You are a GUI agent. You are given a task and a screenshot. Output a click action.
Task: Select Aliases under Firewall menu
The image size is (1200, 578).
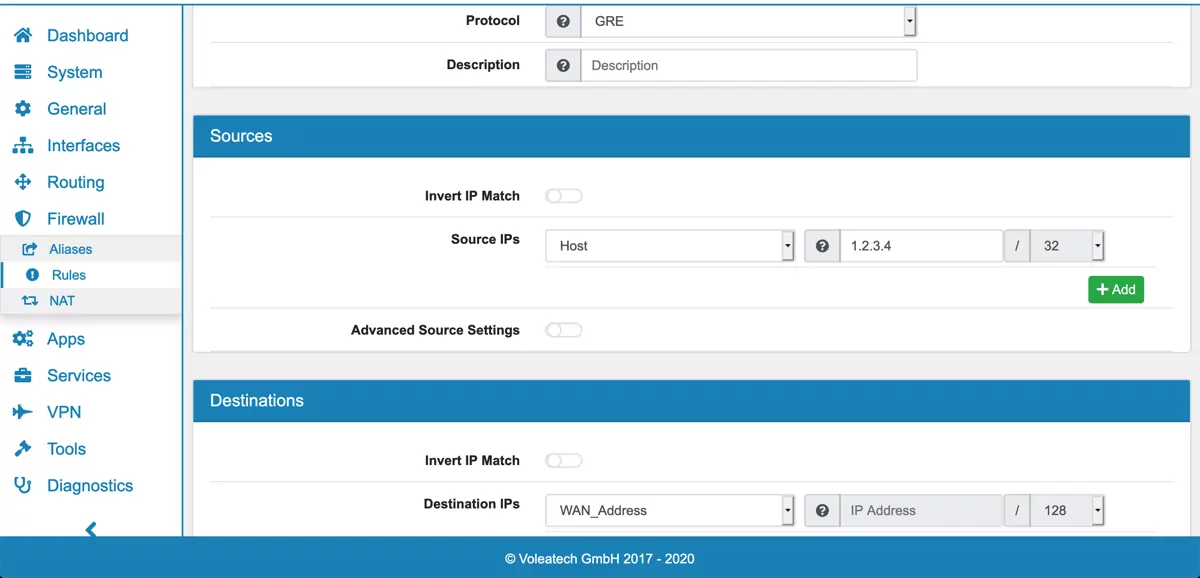[70, 249]
